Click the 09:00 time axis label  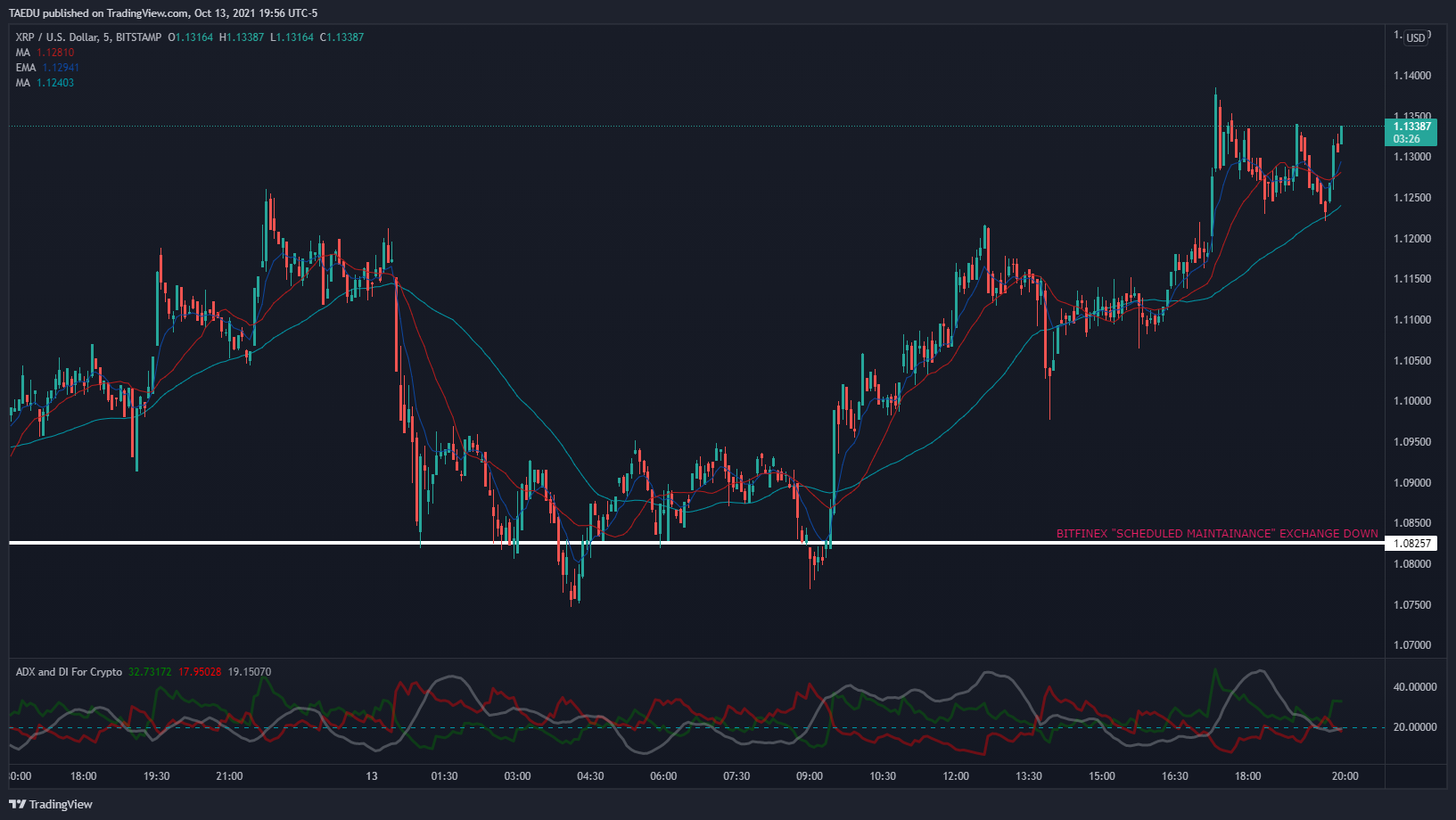[810, 776]
